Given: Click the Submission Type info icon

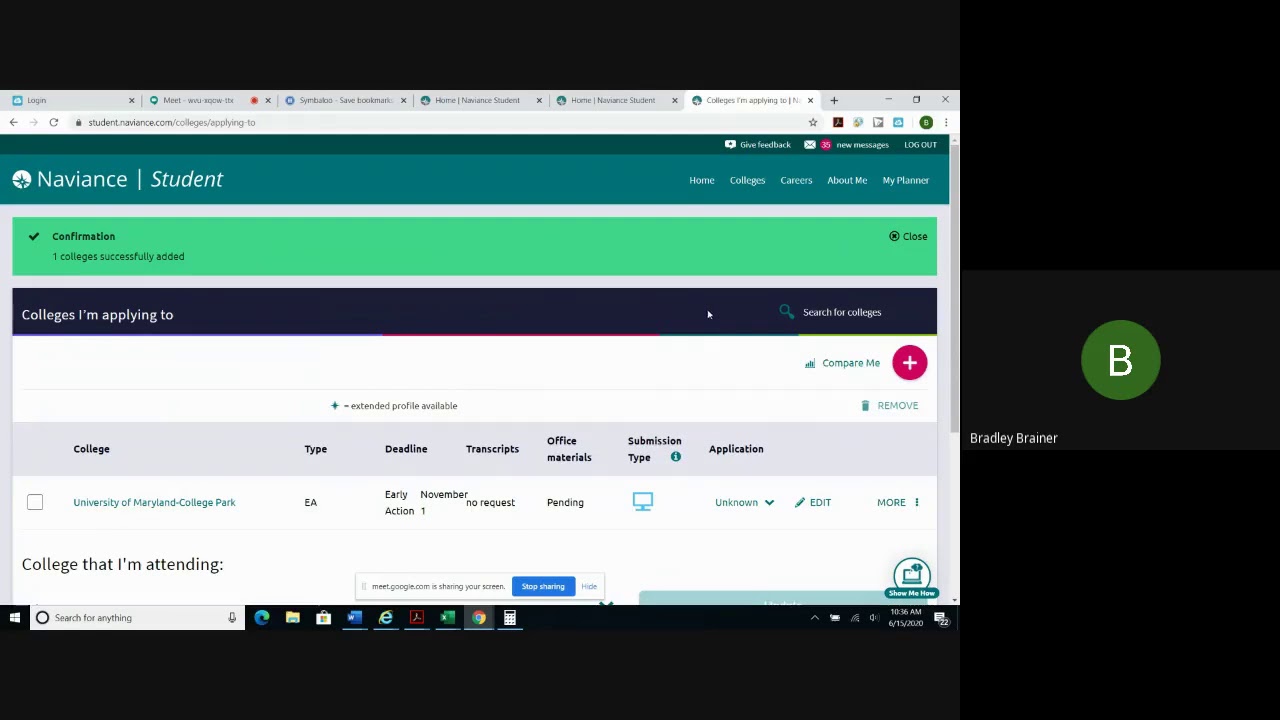Looking at the screenshot, I should click(x=676, y=458).
